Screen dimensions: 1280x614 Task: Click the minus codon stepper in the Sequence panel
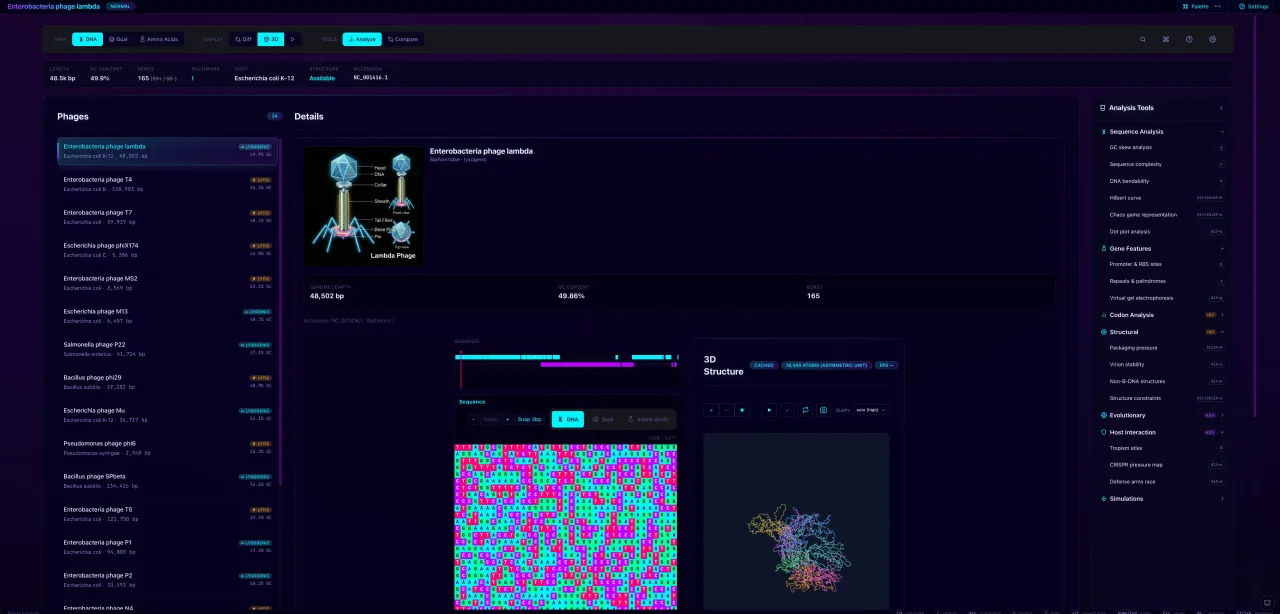pyautogui.click(x=473, y=419)
